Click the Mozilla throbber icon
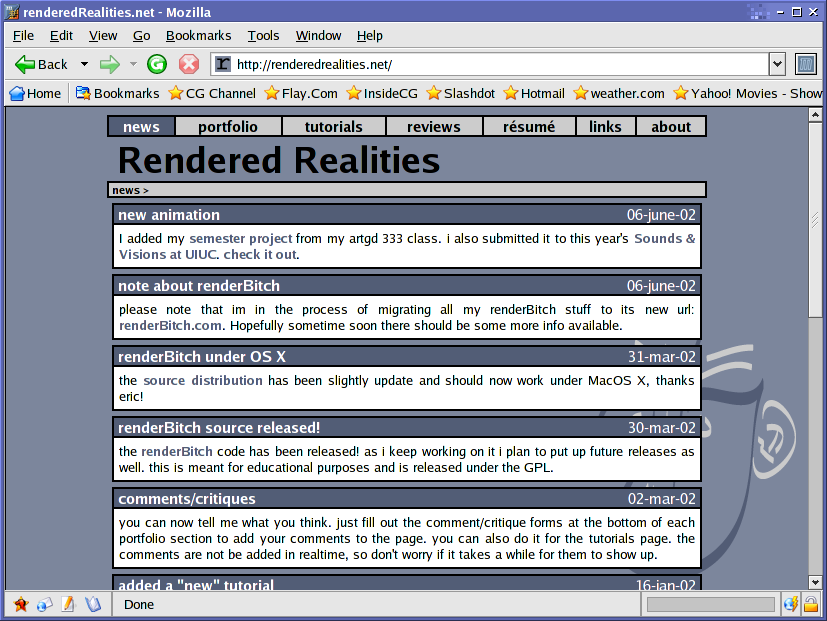The height and width of the screenshot is (621, 827). tap(805, 64)
